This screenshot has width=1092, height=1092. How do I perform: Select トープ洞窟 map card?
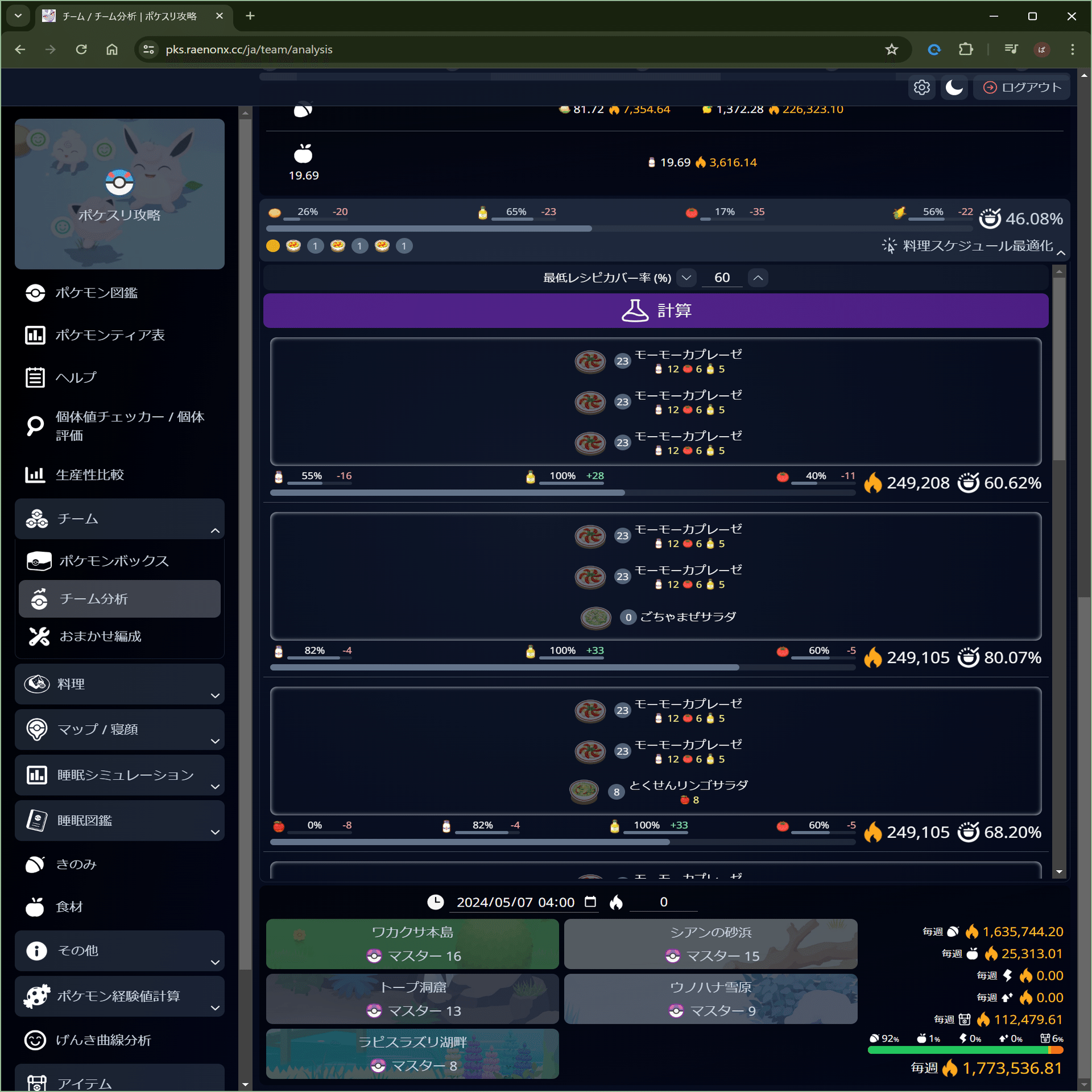click(x=412, y=999)
